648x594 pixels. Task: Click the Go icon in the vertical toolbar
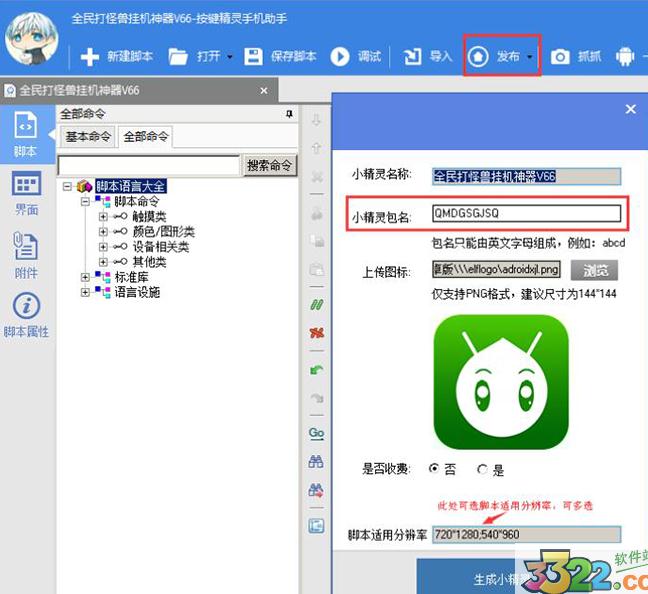click(x=316, y=433)
